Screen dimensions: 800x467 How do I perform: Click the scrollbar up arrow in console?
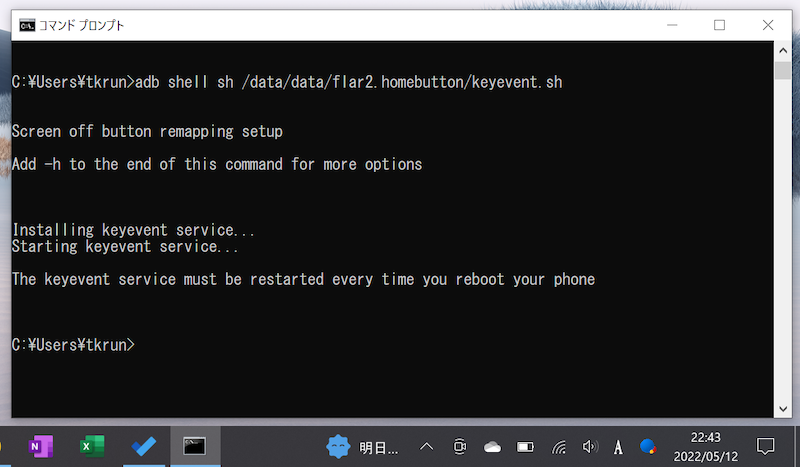[782, 50]
